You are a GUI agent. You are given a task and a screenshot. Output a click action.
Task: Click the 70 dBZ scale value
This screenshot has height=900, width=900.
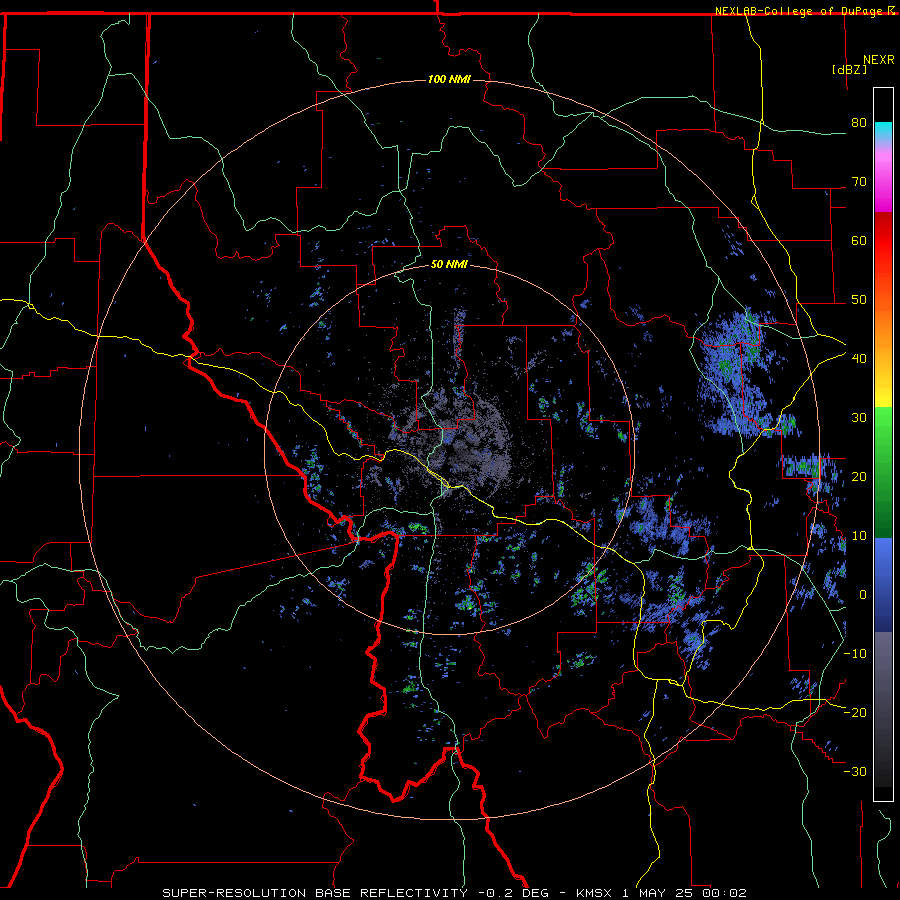click(x=859, y=182)
